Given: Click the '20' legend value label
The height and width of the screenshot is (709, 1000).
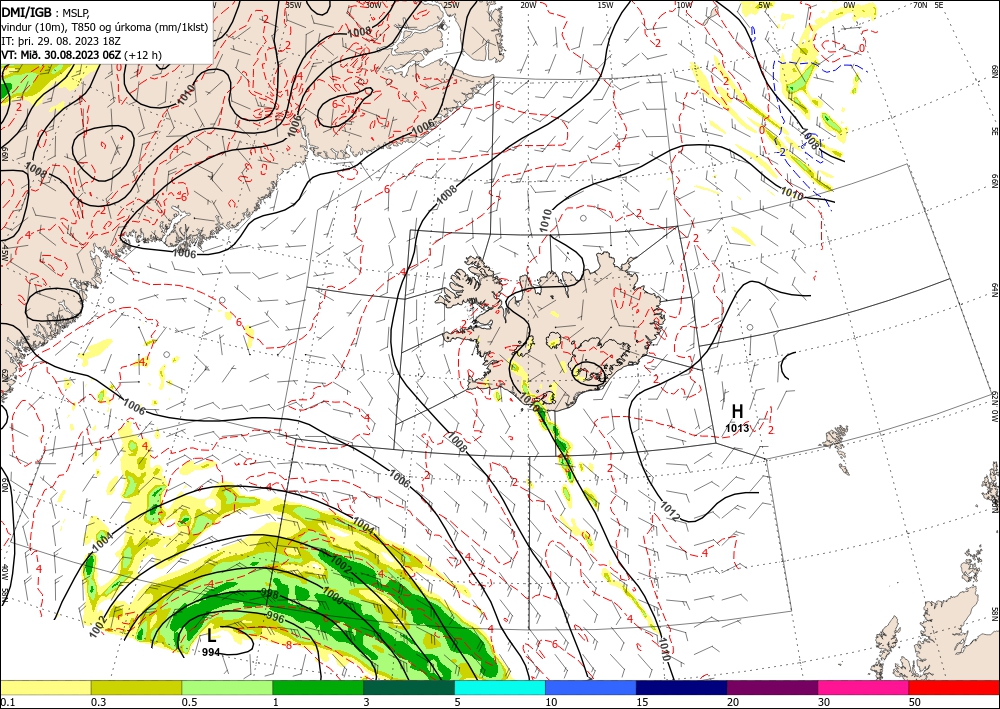Looking at the screenshot, I should (733, 702).
